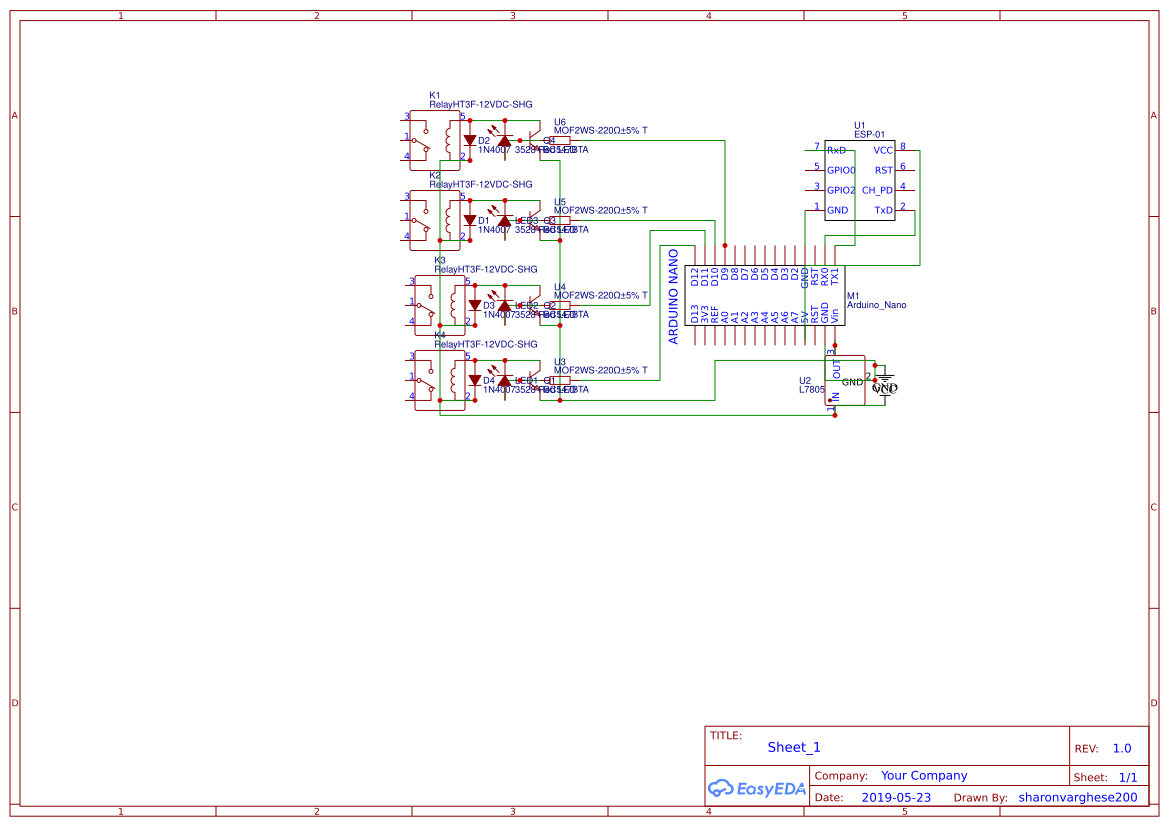The height and width of the screenshot is (827, 1169).
Task: Select the relay K2 symbol
Action: (x=432, y=222)
